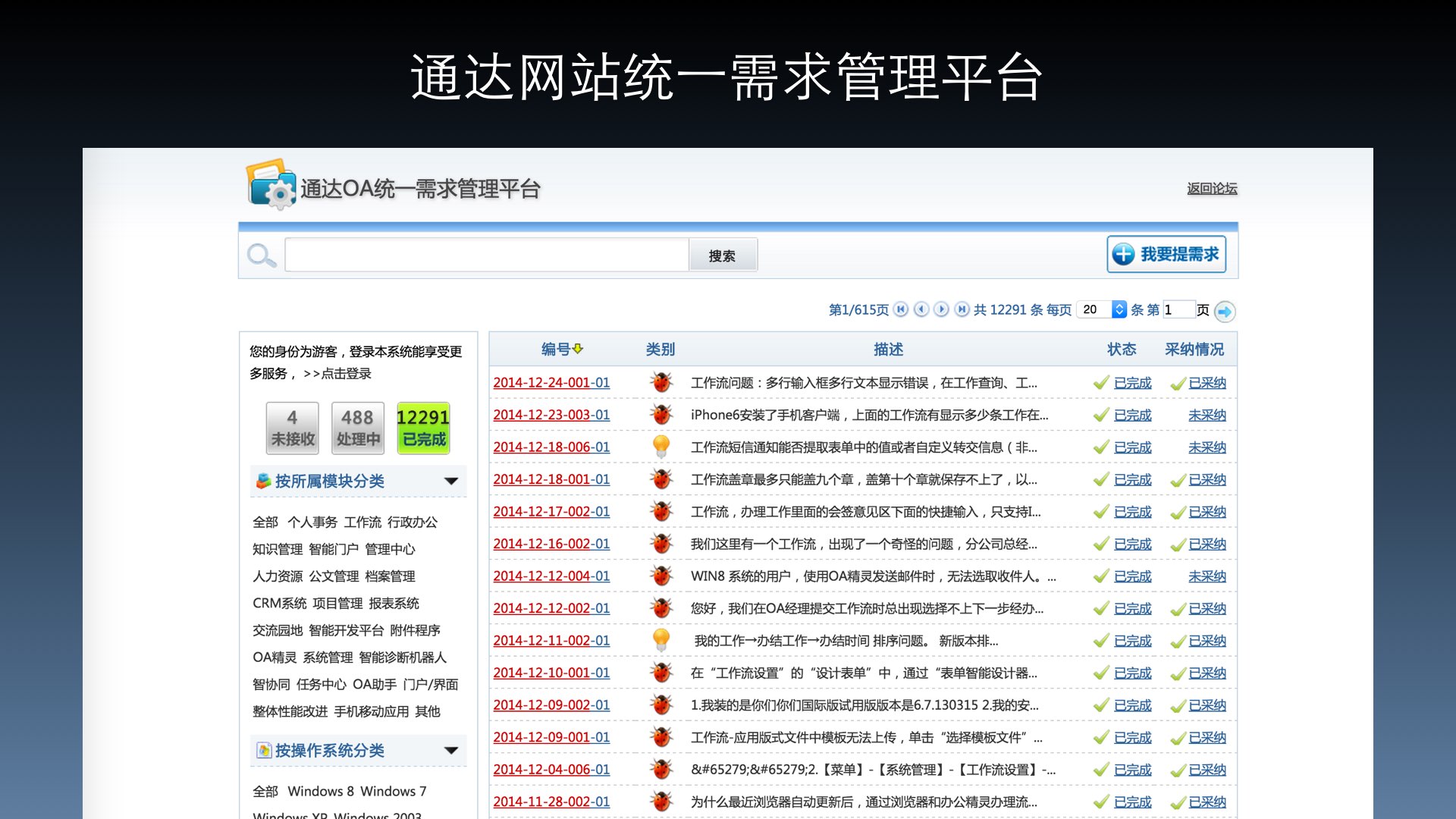Select 个人事务 module category
The image size is (1456, 819).
point(312,522)
